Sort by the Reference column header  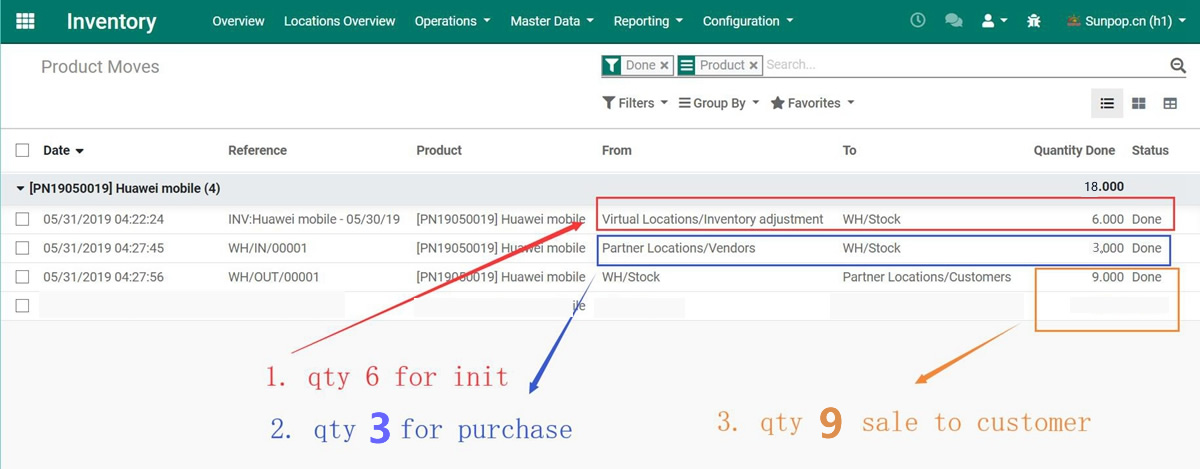257,150
